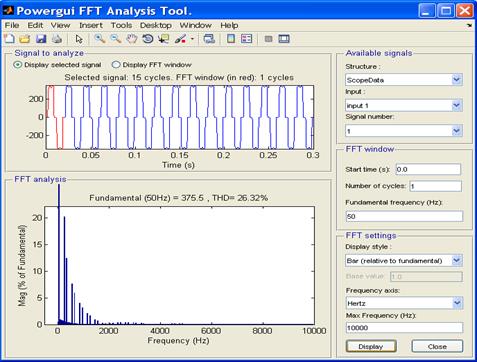The width and height of the screenshot is (477, 362).
Task: Click the Close button in FFT settings
Action: click(x=437, y=347)
